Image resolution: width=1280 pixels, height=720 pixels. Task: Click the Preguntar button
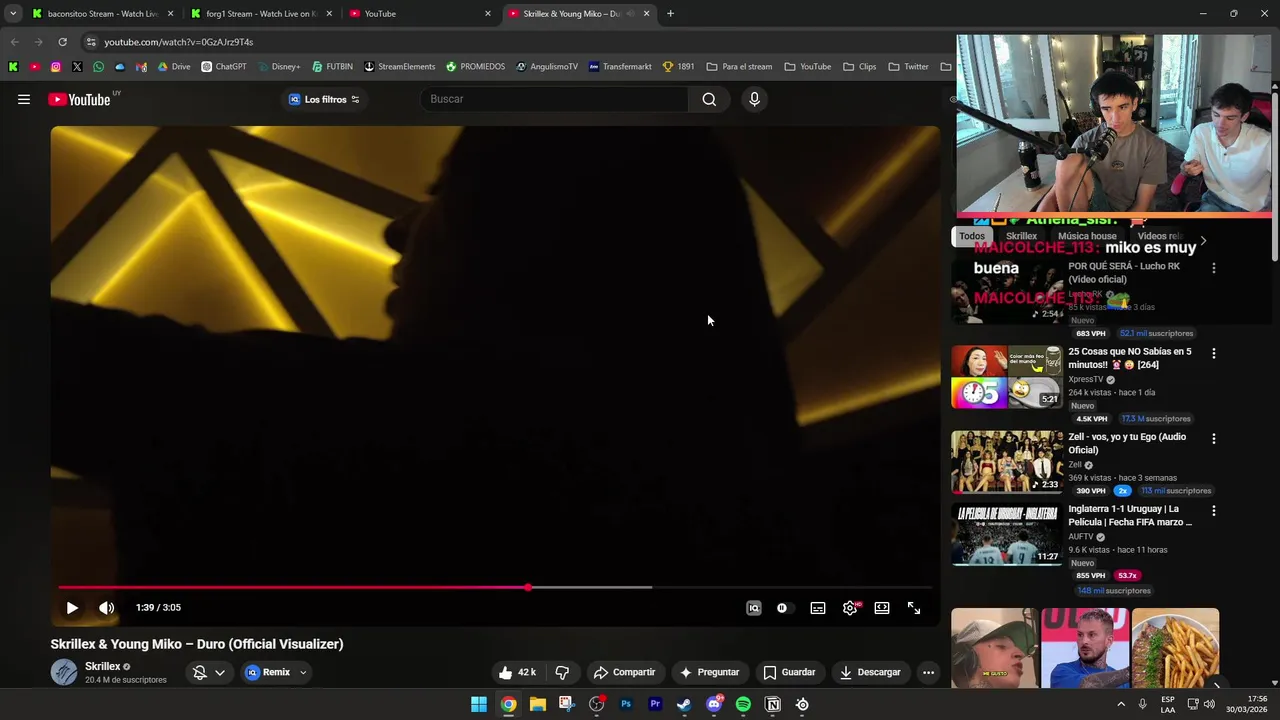[x=709, y=672]
